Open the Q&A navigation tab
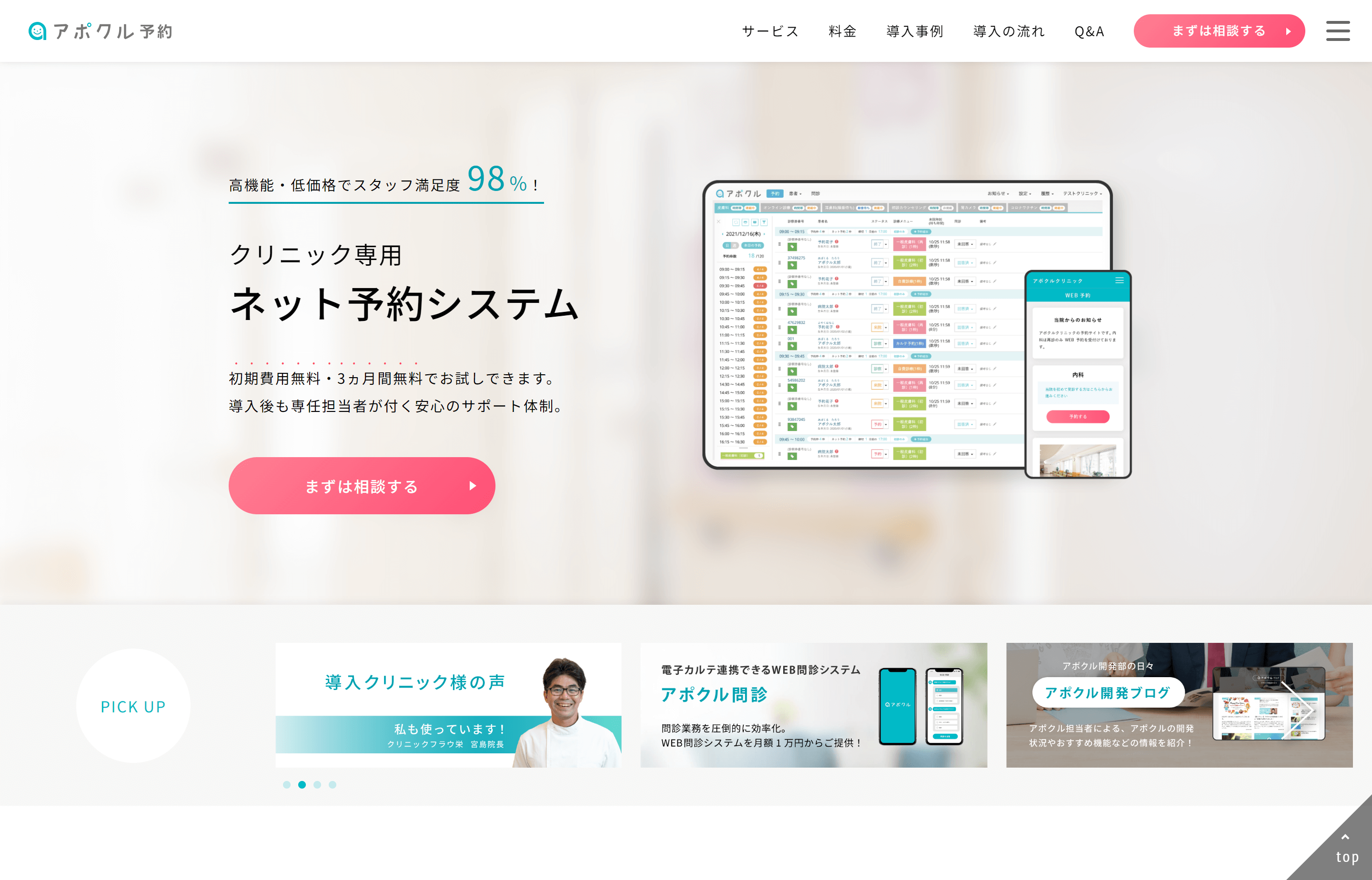 1089,30
